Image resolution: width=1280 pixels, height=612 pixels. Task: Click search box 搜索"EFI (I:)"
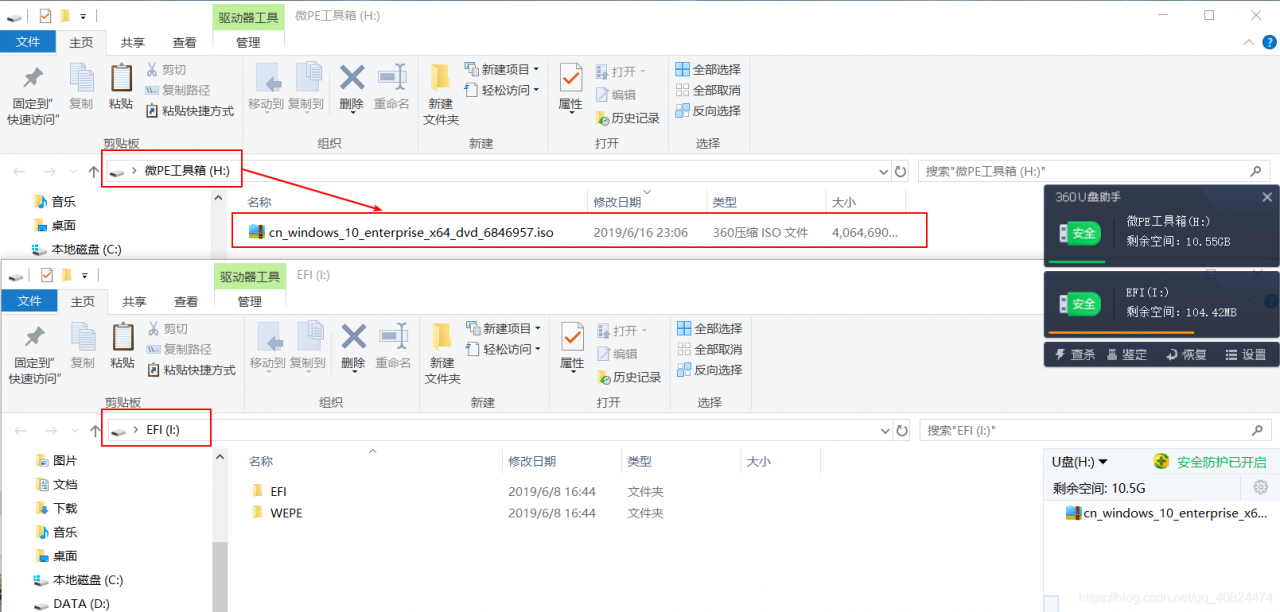[x=1097, y=430]
